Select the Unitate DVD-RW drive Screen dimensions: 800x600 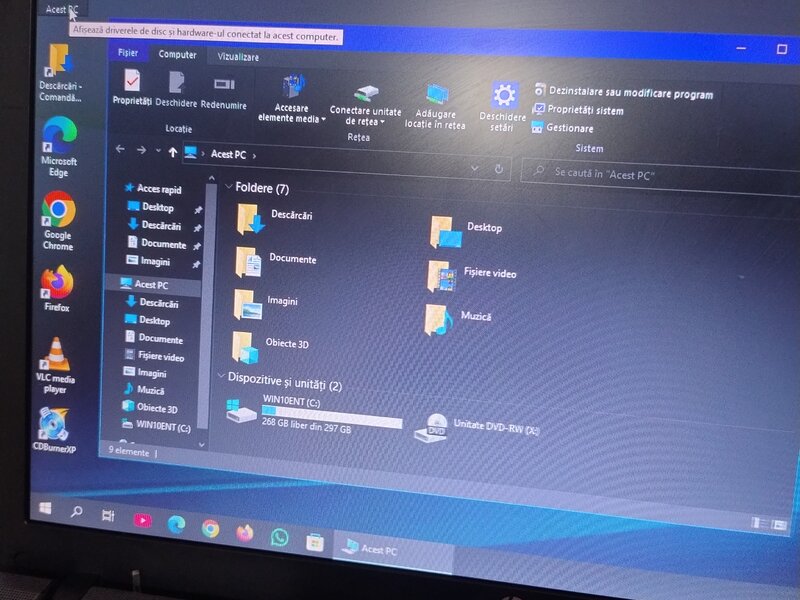(x=436, y=425)
